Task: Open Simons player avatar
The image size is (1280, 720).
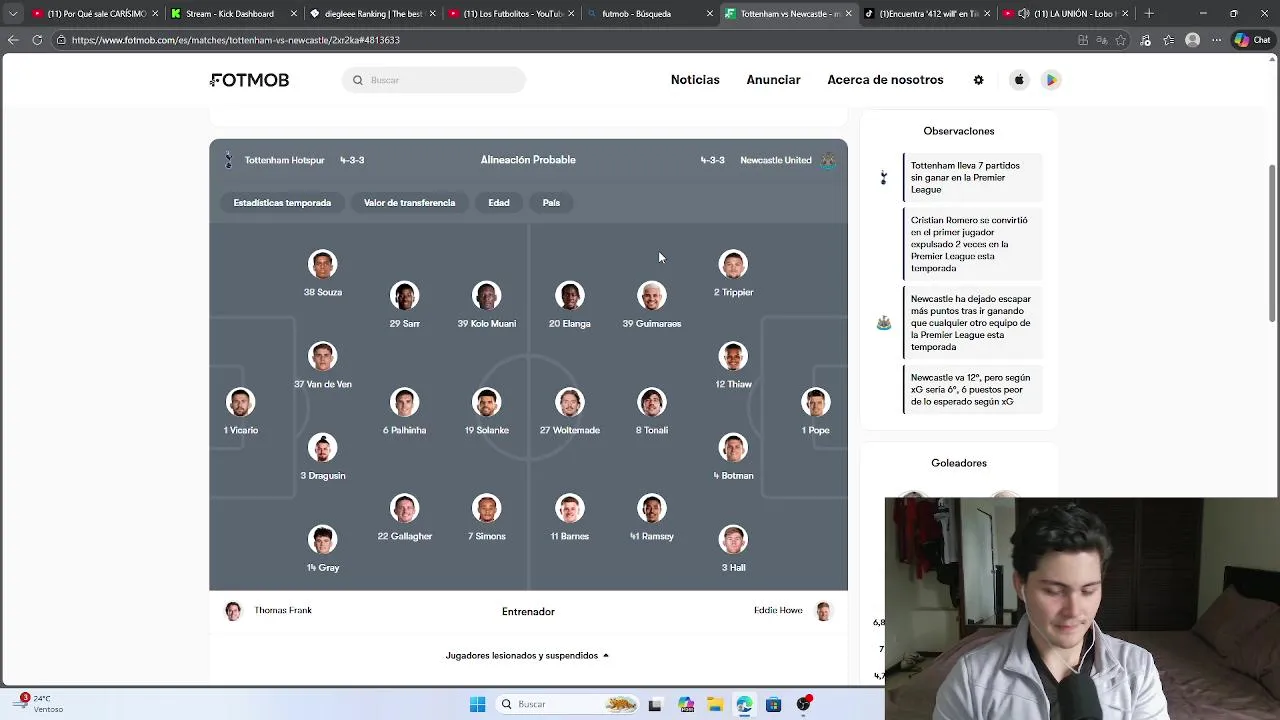Action: tap(486, 508)
